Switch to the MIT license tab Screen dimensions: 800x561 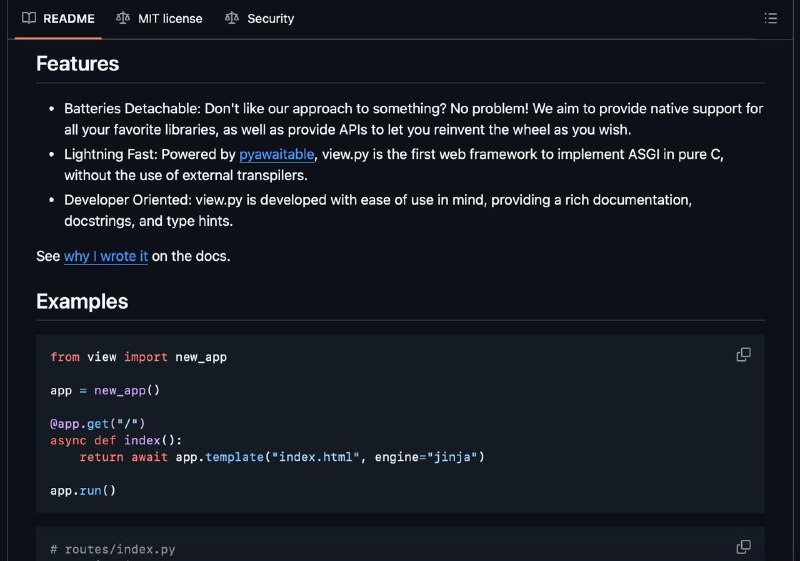[x=159, y=19]
